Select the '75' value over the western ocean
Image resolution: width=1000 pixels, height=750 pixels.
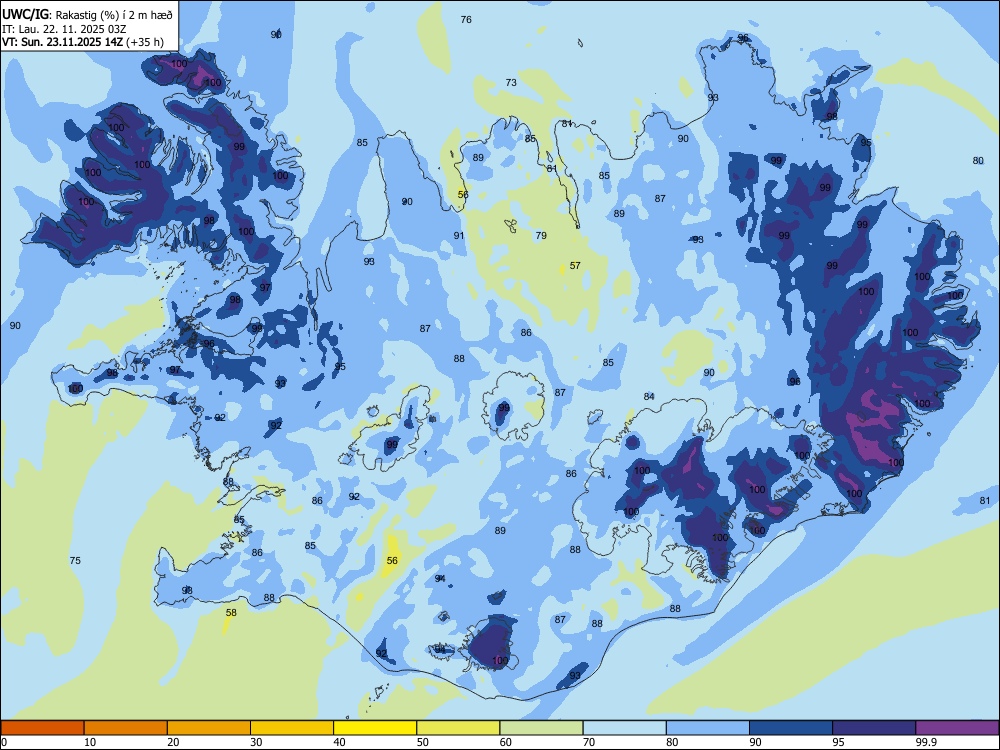75,561
